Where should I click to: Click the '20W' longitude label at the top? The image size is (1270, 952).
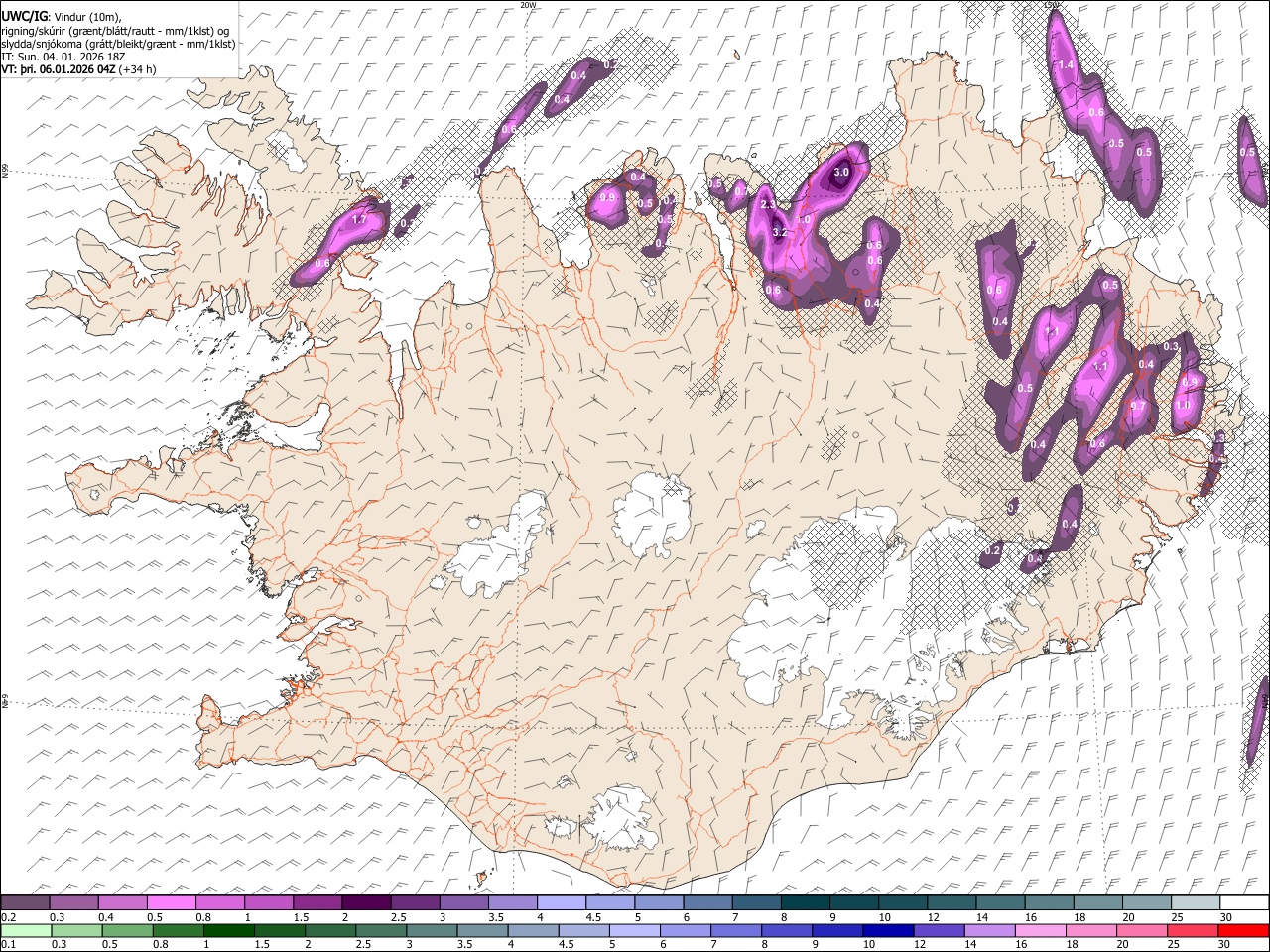pyautogui.click(x=528, y=5)
